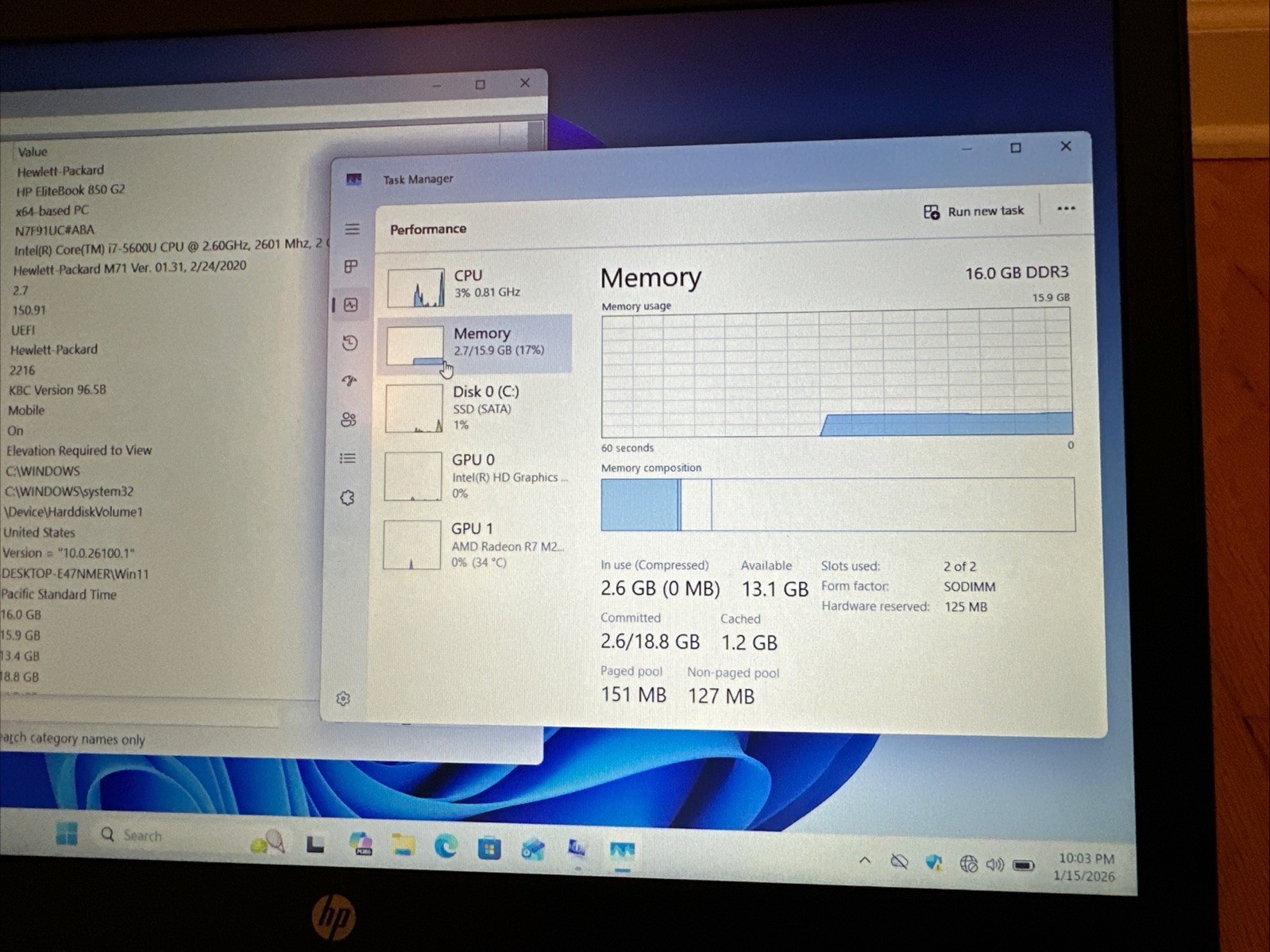Open Windows Start menu
1270x952 pixels.
[68, 833]
